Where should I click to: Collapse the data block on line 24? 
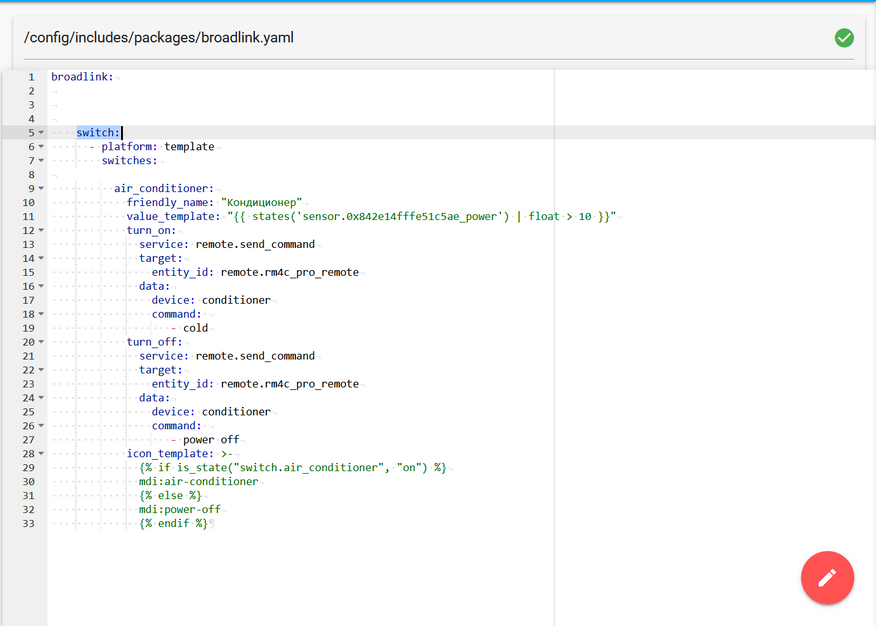point(41,398)
